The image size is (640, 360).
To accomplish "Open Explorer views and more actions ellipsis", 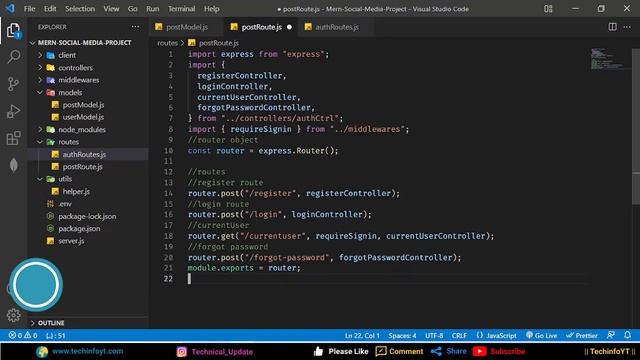I will tap(135, 27).
